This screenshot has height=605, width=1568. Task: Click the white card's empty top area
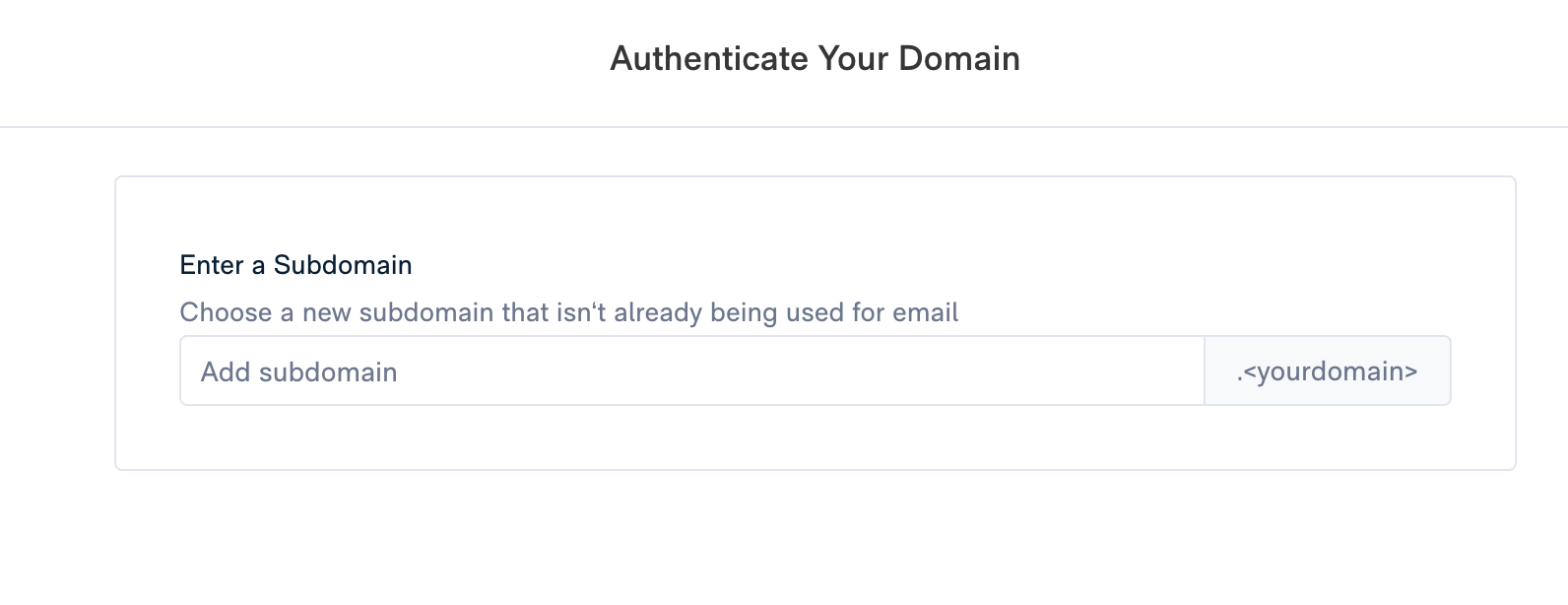[815, 212]
